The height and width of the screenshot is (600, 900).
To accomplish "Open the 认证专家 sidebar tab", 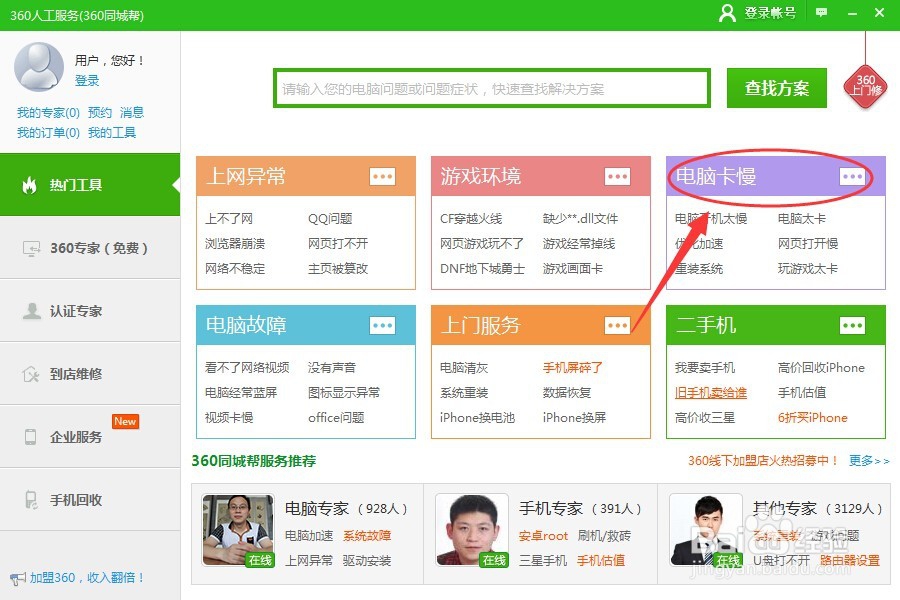I will coord(90,311).
